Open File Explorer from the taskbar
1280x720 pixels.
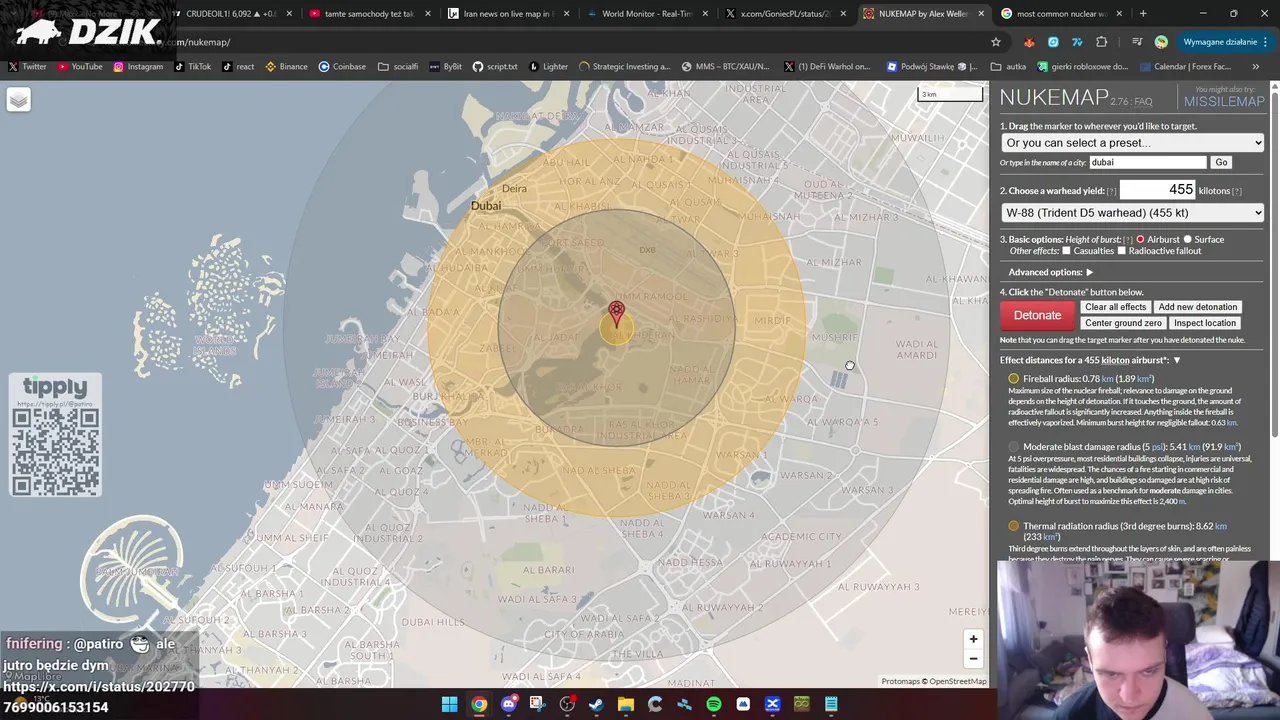pos(625,705)
